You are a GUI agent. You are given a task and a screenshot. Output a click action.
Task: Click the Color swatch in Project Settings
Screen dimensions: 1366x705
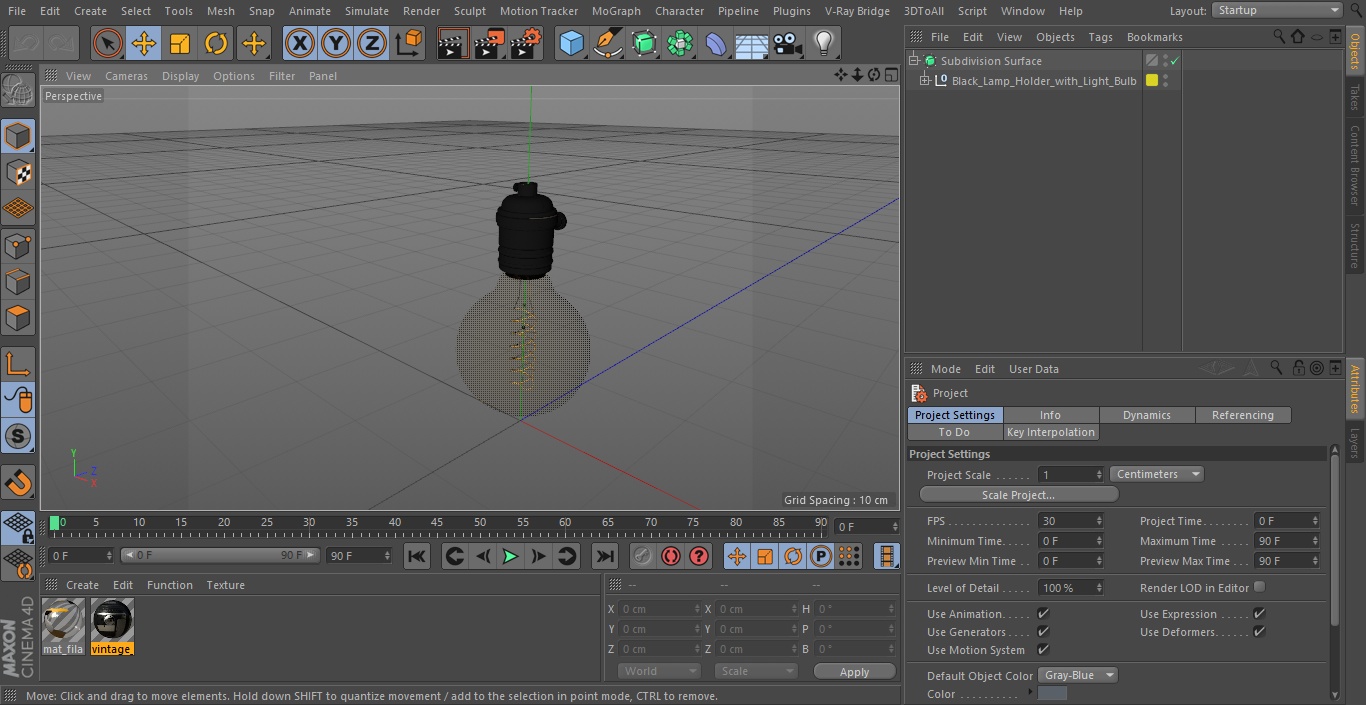click(x=1053, y=693)
